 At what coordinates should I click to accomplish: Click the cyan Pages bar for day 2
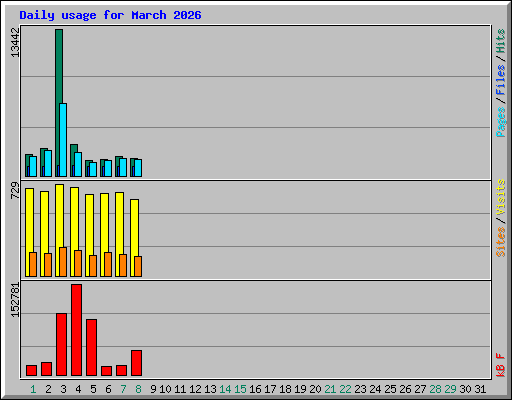[48, 164]
